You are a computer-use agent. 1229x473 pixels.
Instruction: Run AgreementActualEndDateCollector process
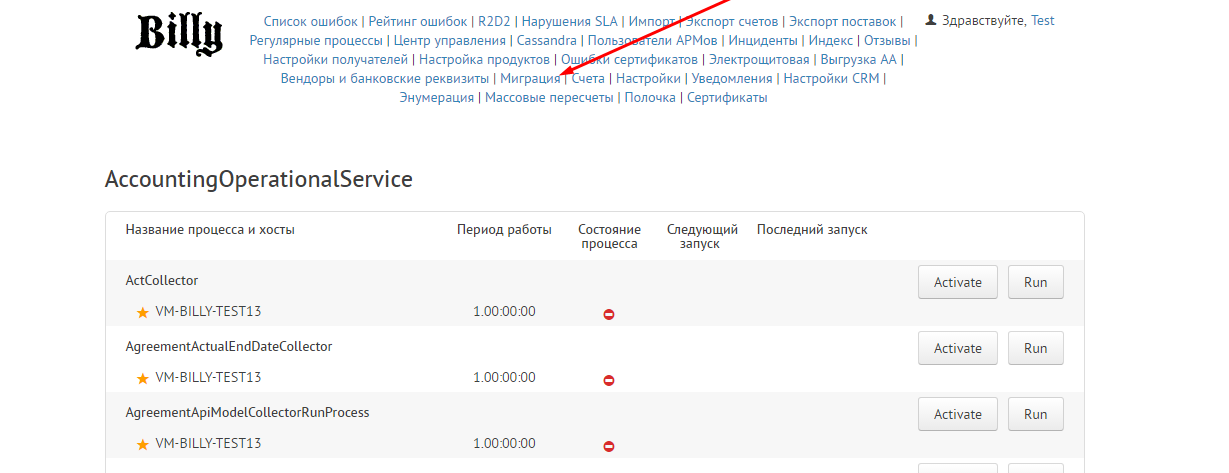coord(1035,348)
